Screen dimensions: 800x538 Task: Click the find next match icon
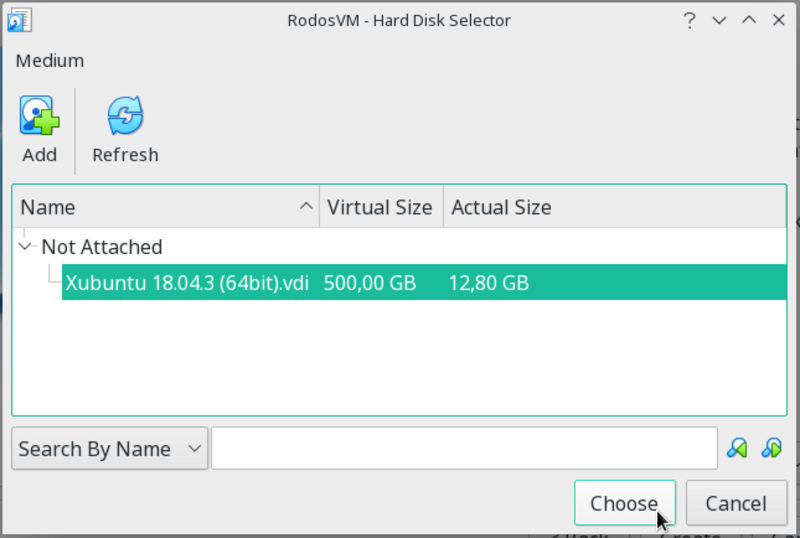pyautogui.click(x=771, y=448)
